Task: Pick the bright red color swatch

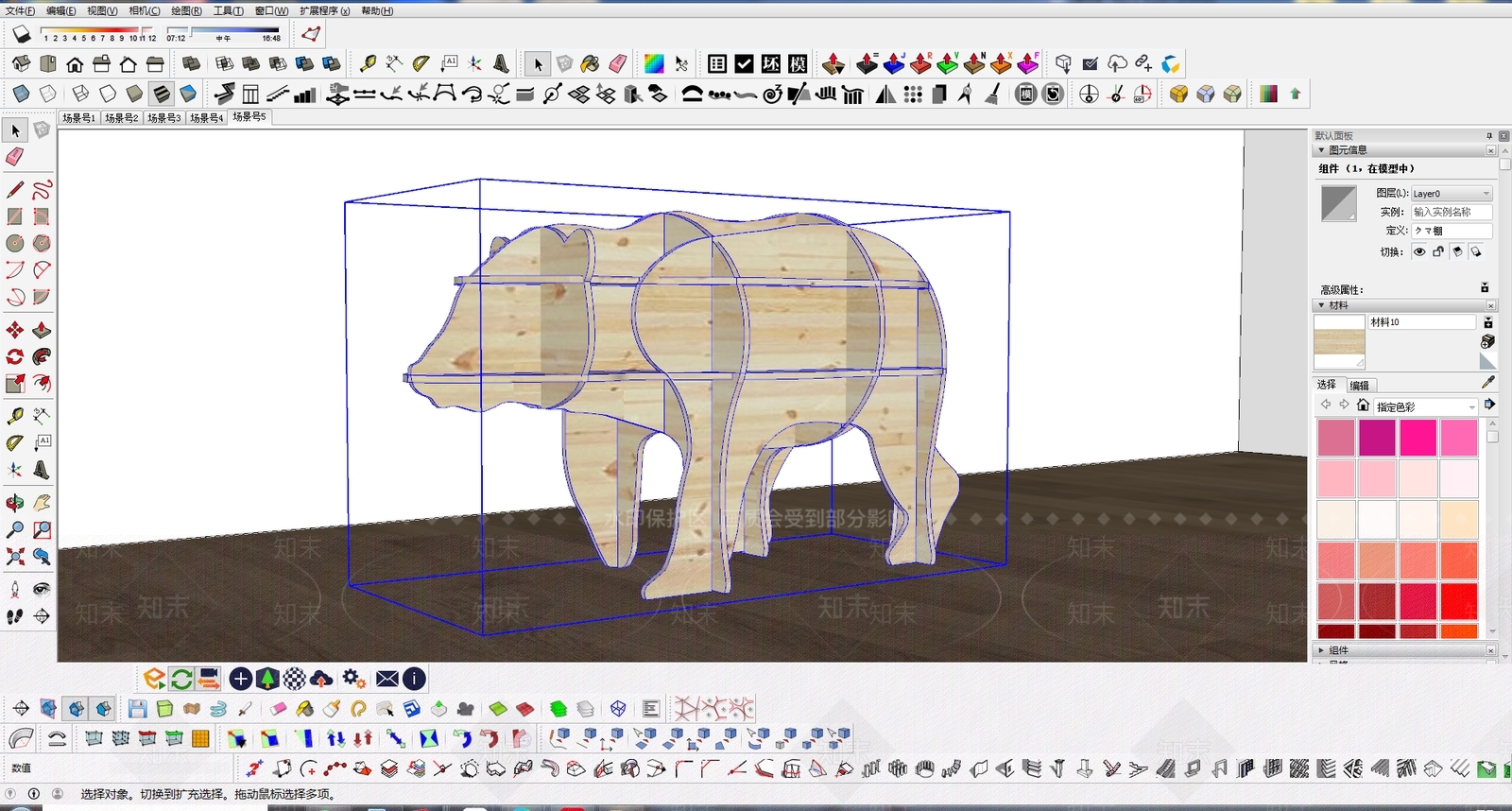Action: [1459, 601]
